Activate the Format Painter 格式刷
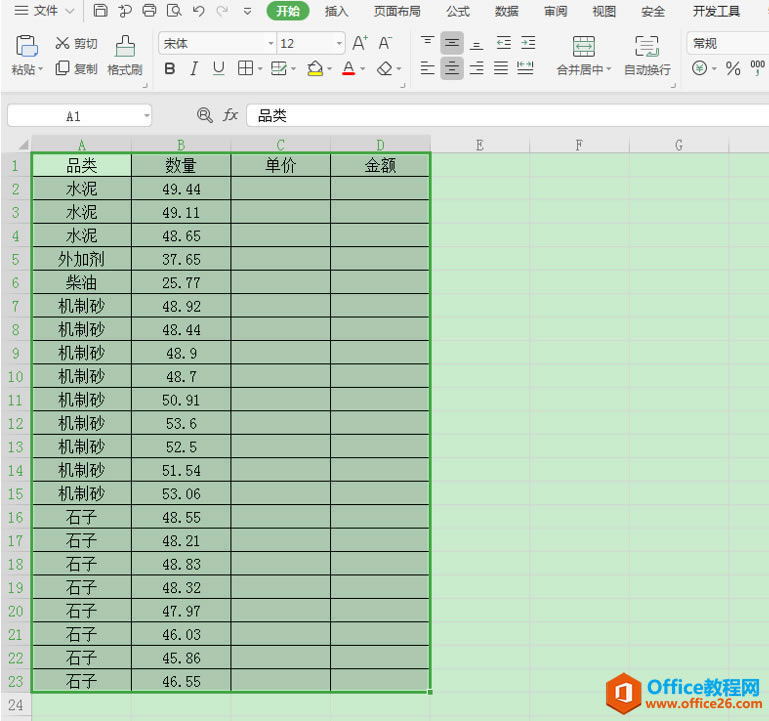Screen dimensions: 769x721 click(125, 55)
